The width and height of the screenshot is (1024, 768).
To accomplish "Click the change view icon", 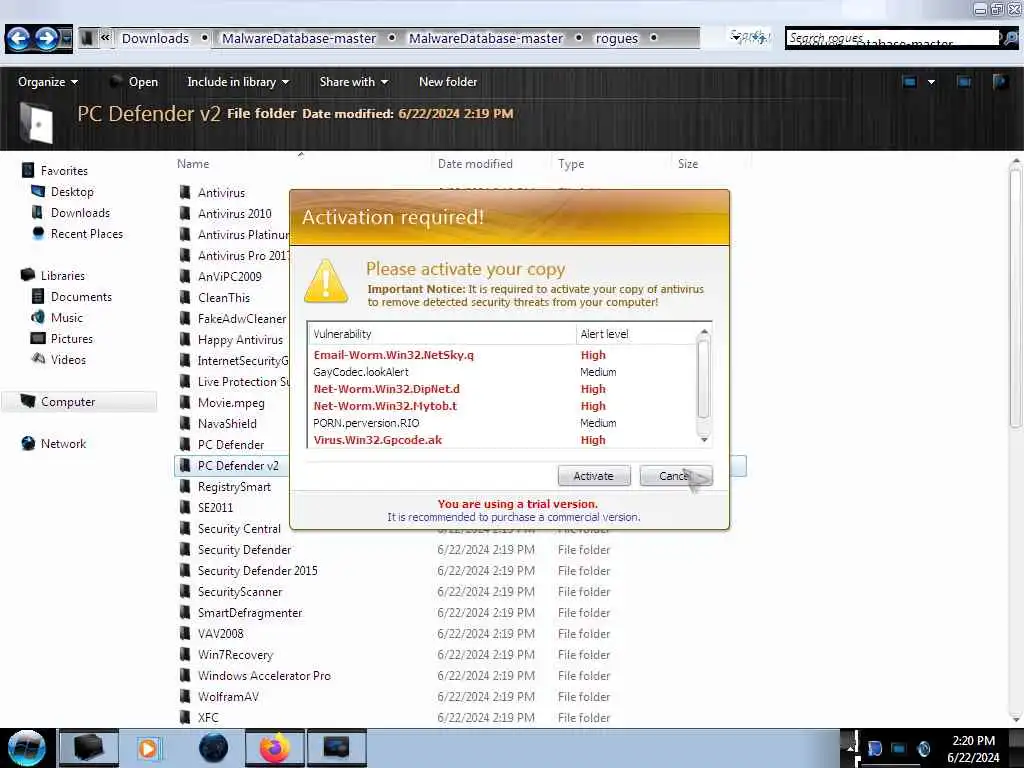I will [x=909, y=82].
